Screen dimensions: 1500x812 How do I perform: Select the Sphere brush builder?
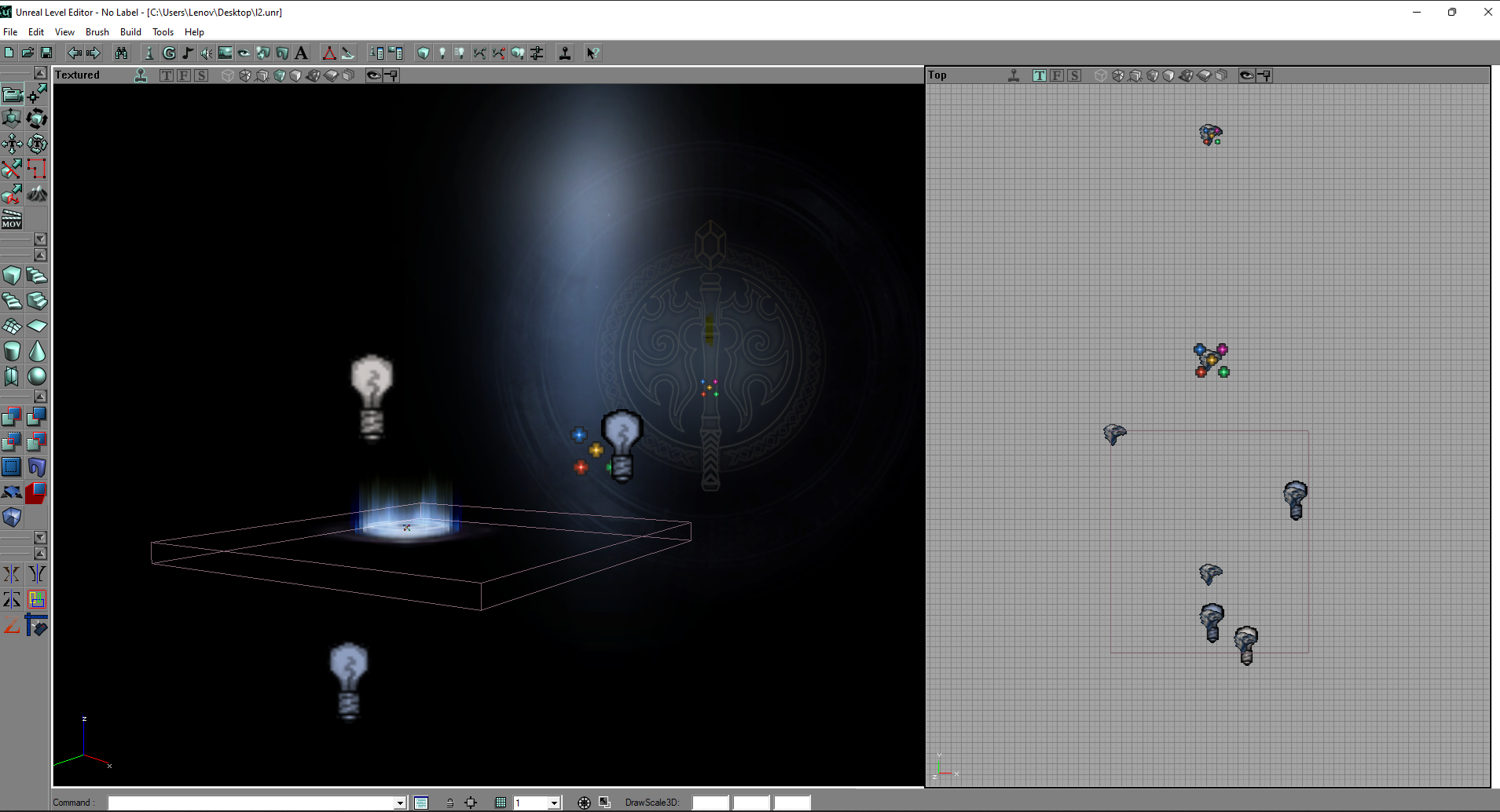37,376
